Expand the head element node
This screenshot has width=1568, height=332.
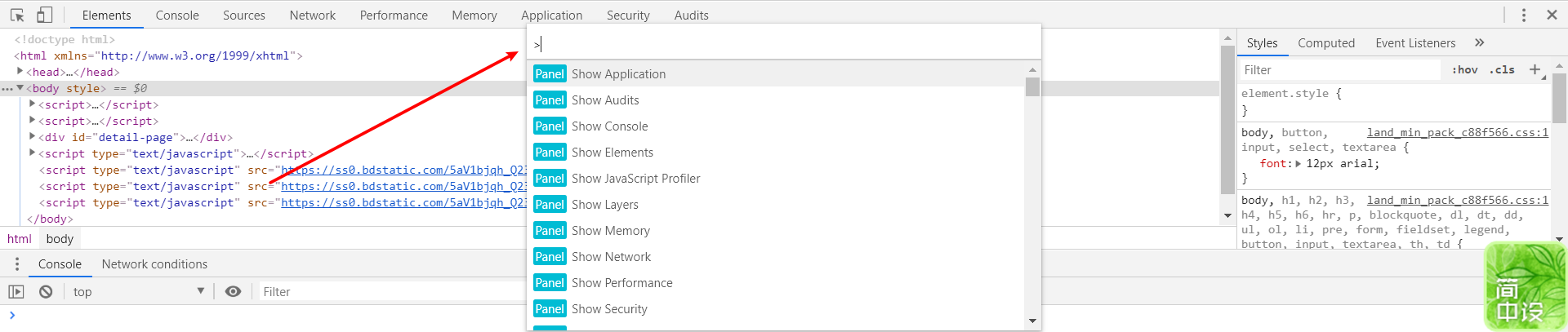(x=20, y=72)
